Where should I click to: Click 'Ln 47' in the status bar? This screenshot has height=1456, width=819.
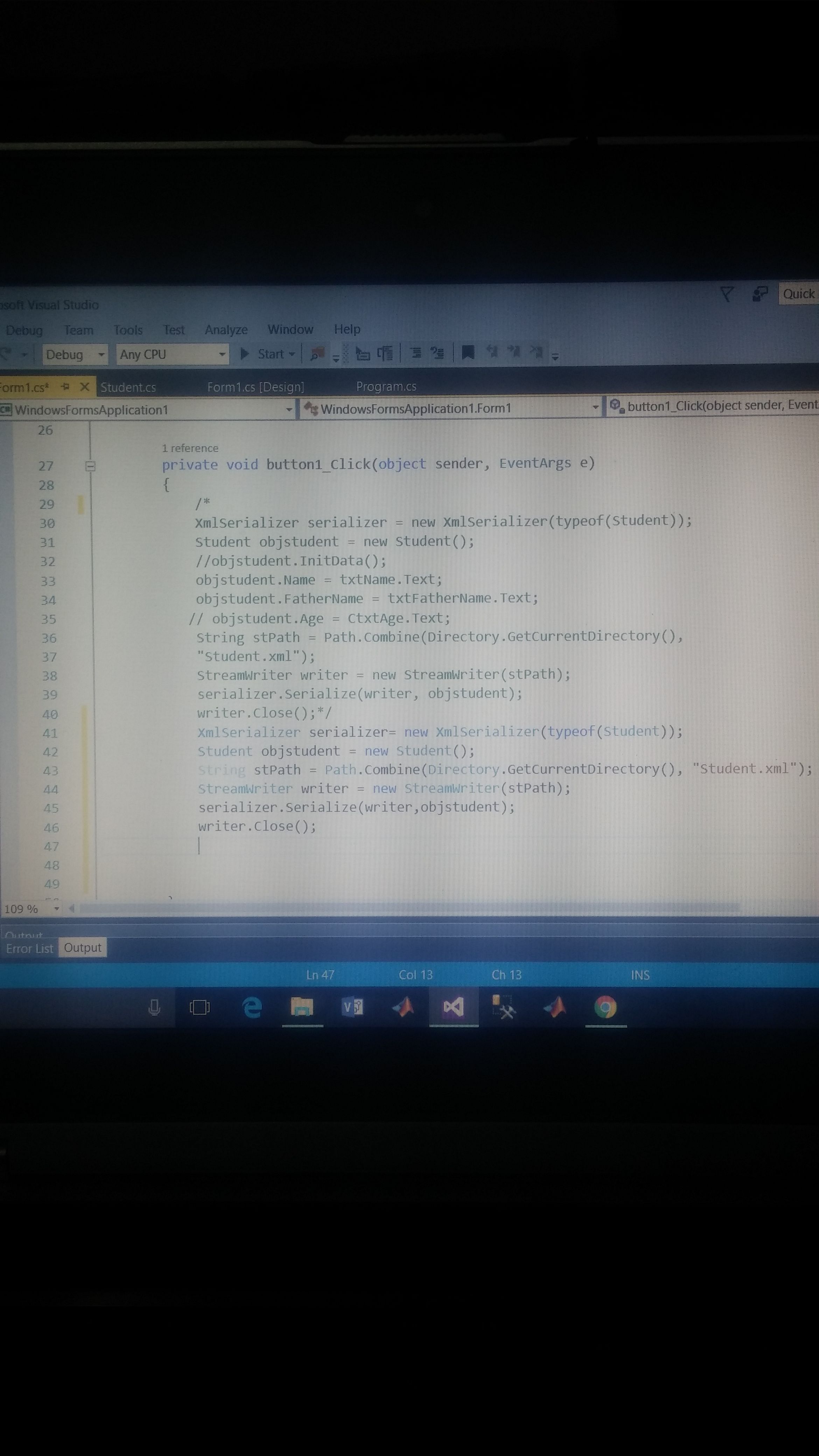[321, 975]
